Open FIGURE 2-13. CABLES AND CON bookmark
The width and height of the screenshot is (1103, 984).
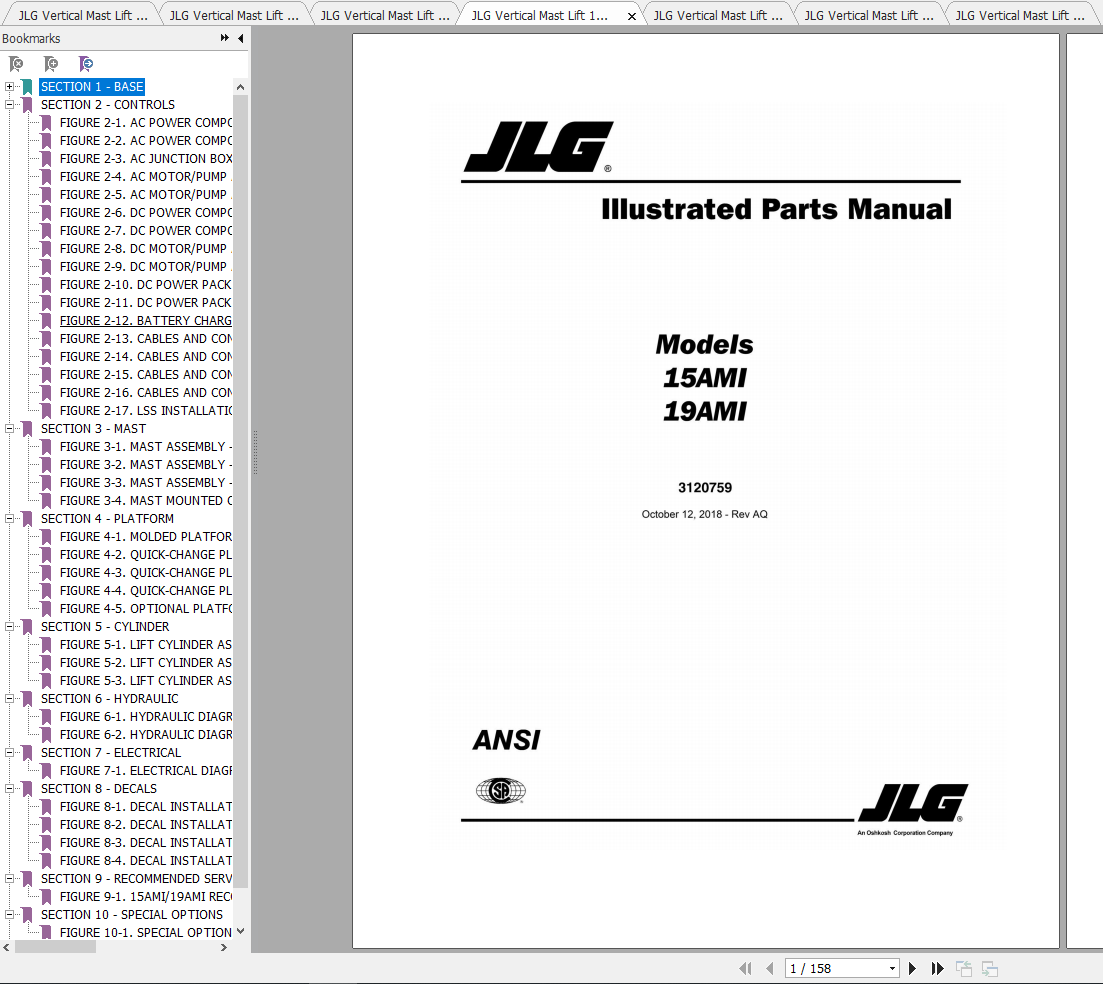pos(146,339)
